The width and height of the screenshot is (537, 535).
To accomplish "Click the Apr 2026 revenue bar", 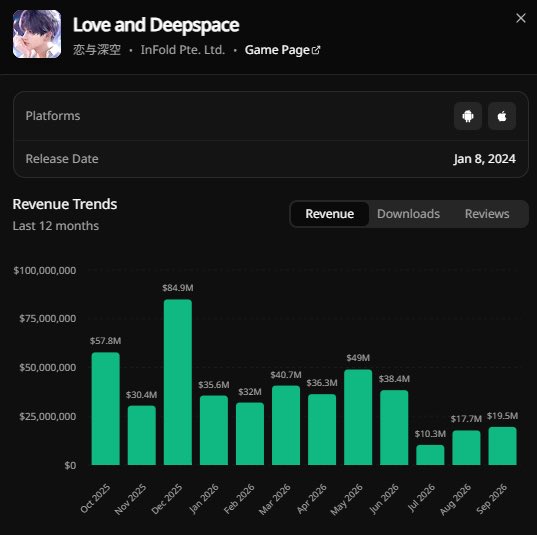I will (322, 430).
